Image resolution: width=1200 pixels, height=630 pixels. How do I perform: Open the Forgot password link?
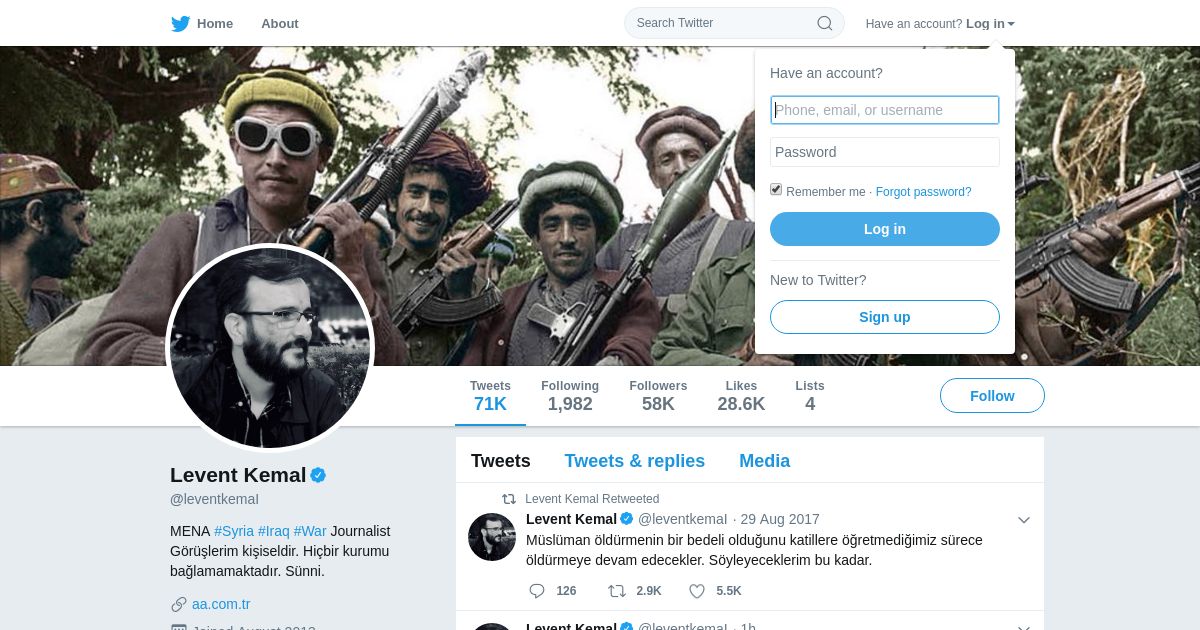click(x=923, y=192)
